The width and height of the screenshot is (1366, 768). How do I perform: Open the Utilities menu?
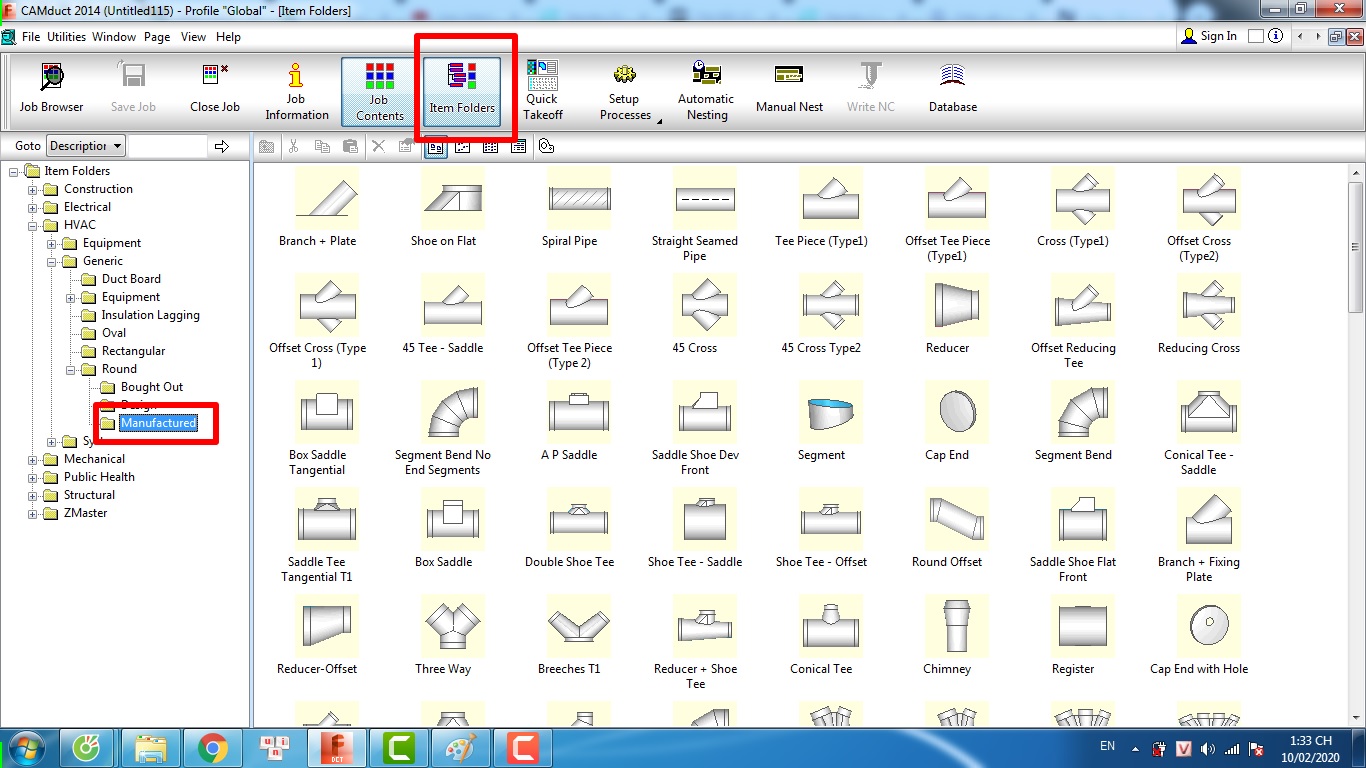[66, 37]
